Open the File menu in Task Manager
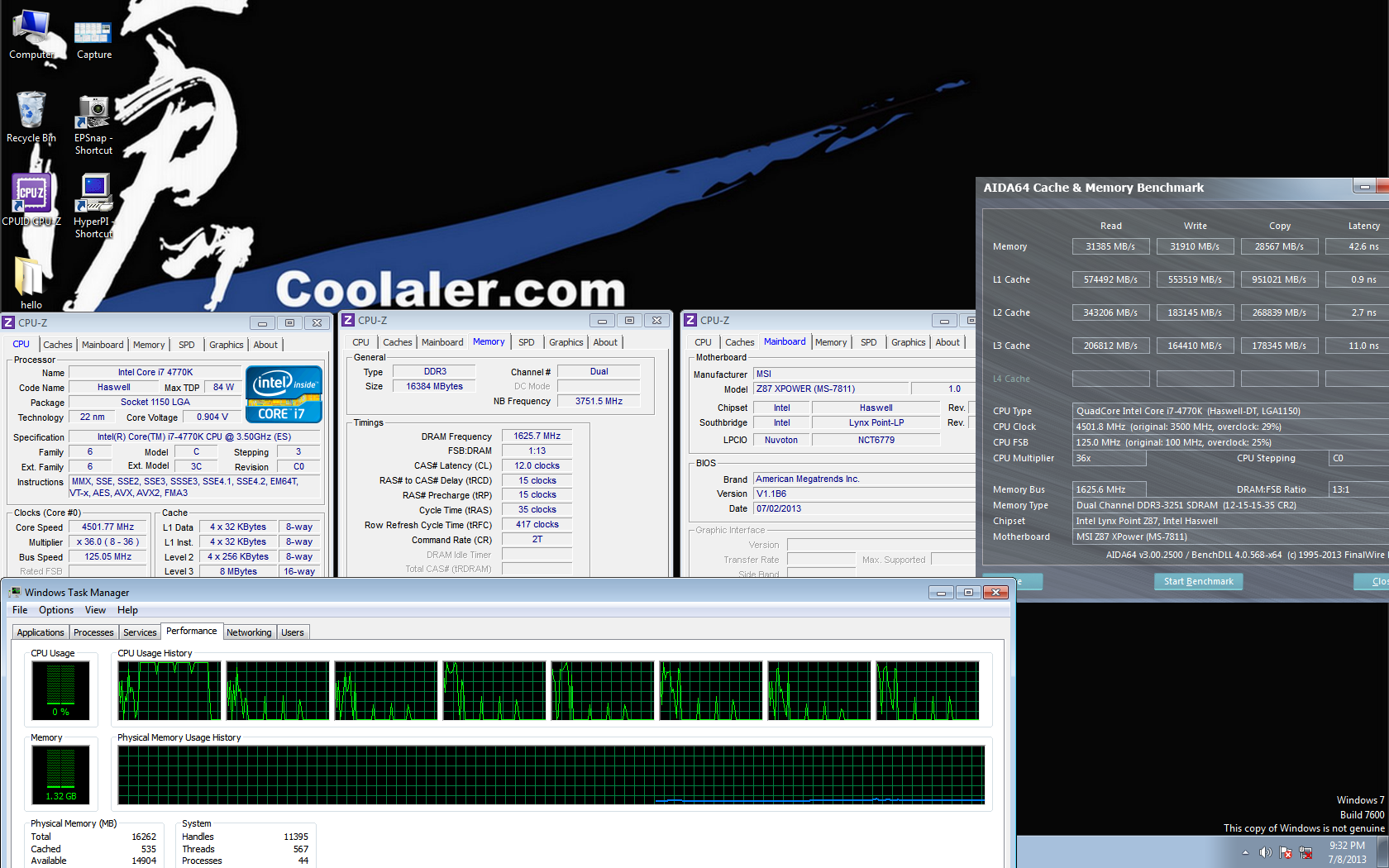Image resolution: width=1389 pixels, height=868 pixels. point(20,610)
